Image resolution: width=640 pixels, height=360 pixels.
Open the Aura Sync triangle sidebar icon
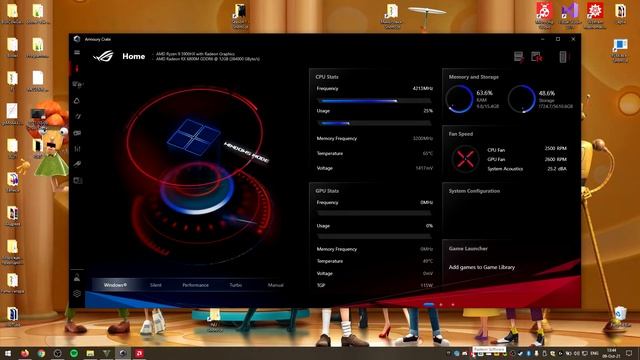coord(77,100)
